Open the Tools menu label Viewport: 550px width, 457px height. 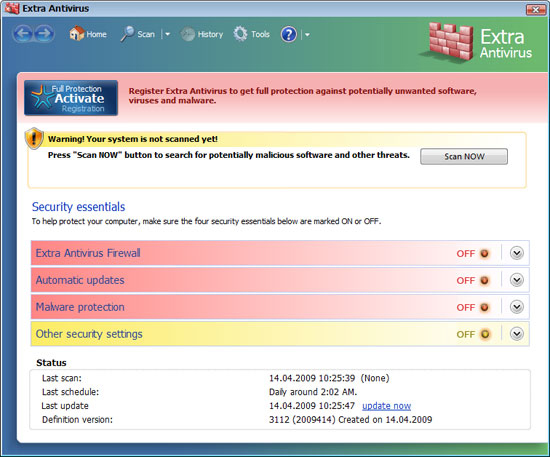[260, 34]
